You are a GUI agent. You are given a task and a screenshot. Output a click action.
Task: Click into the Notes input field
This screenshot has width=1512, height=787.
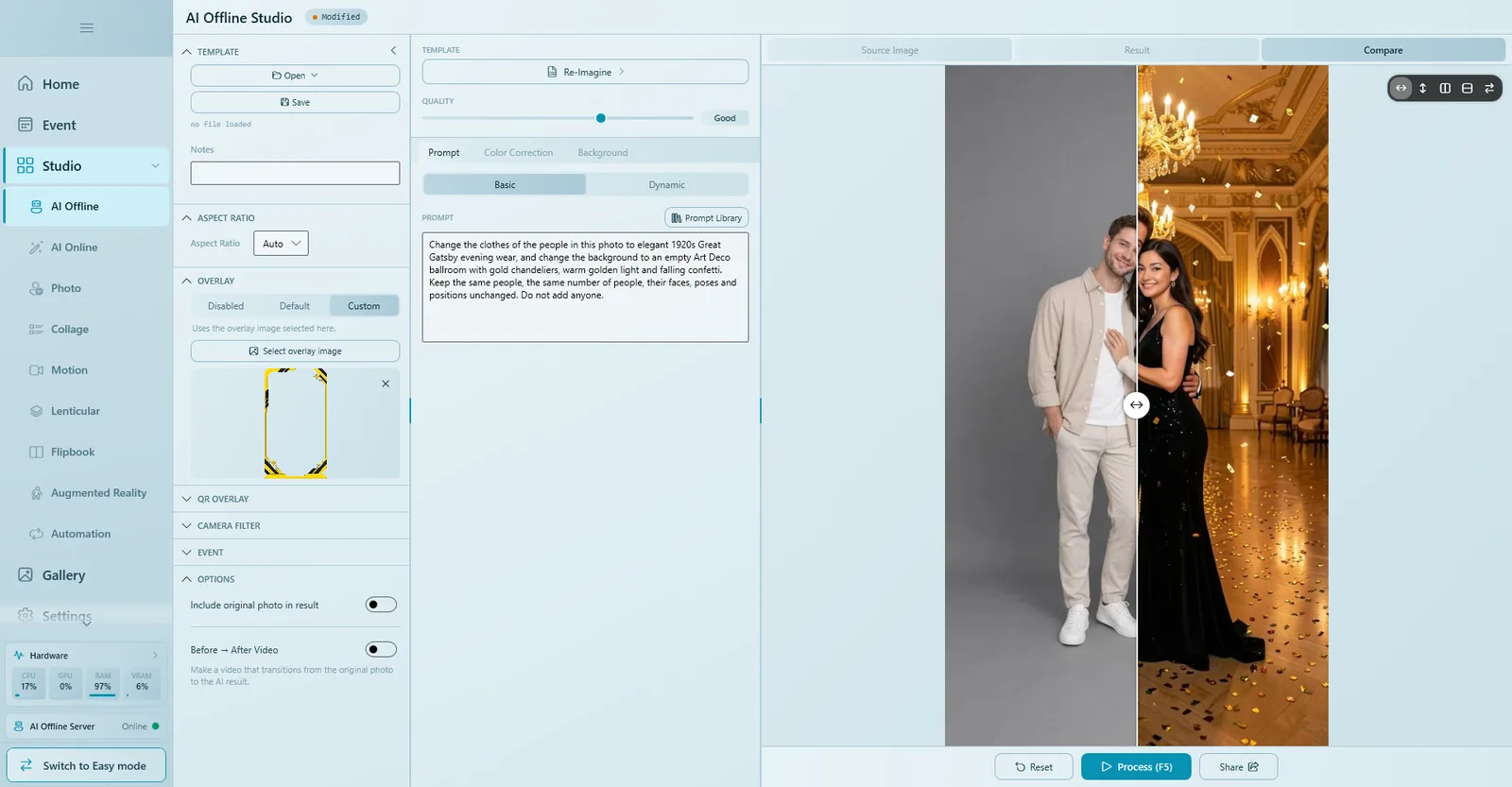click(x=295, y=173)
